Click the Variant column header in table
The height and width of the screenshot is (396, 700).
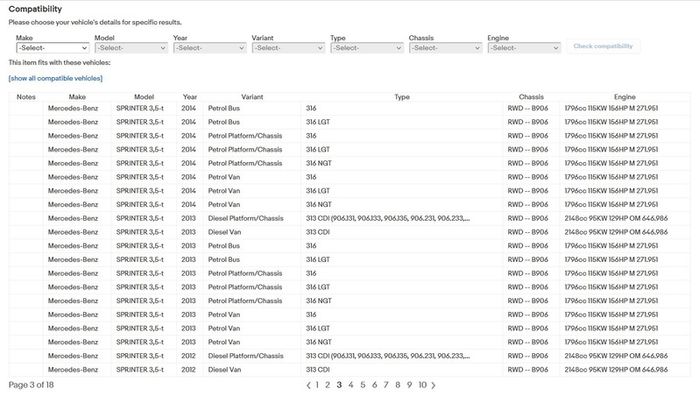(x=252, y=97)
